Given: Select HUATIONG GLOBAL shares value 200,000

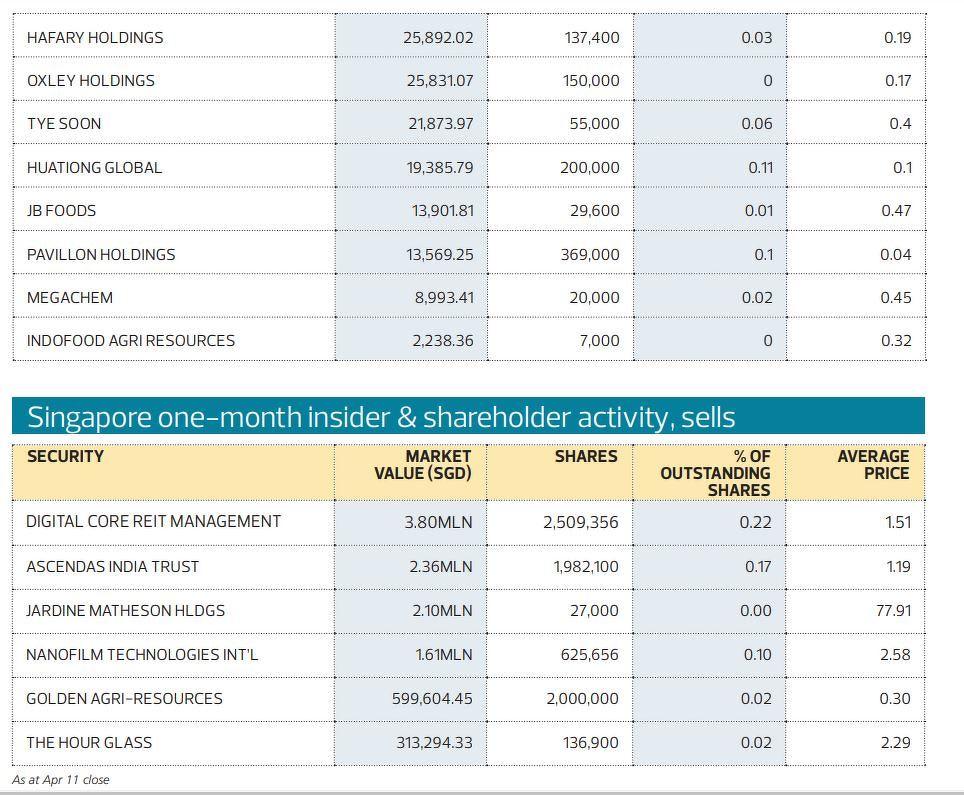Looking at the screenshot, I should (589, 168).
